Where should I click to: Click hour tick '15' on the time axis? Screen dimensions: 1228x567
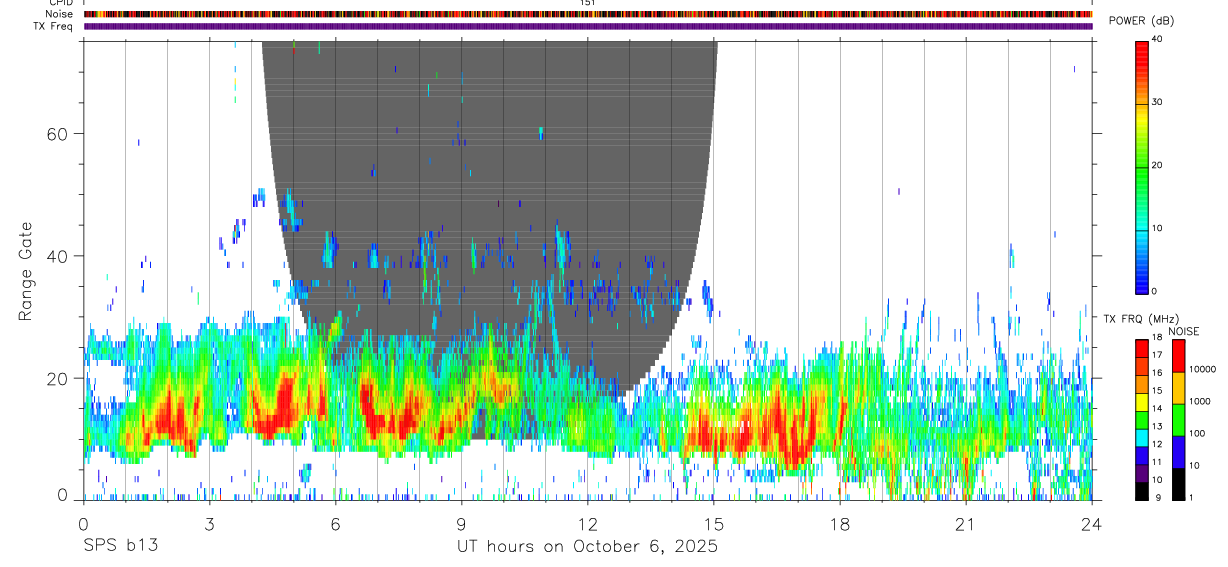pos(713,525)
